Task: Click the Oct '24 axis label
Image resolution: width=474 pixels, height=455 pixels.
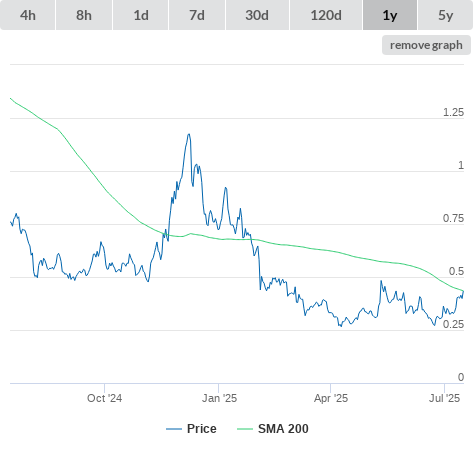Action: click(x=104, y=398)
